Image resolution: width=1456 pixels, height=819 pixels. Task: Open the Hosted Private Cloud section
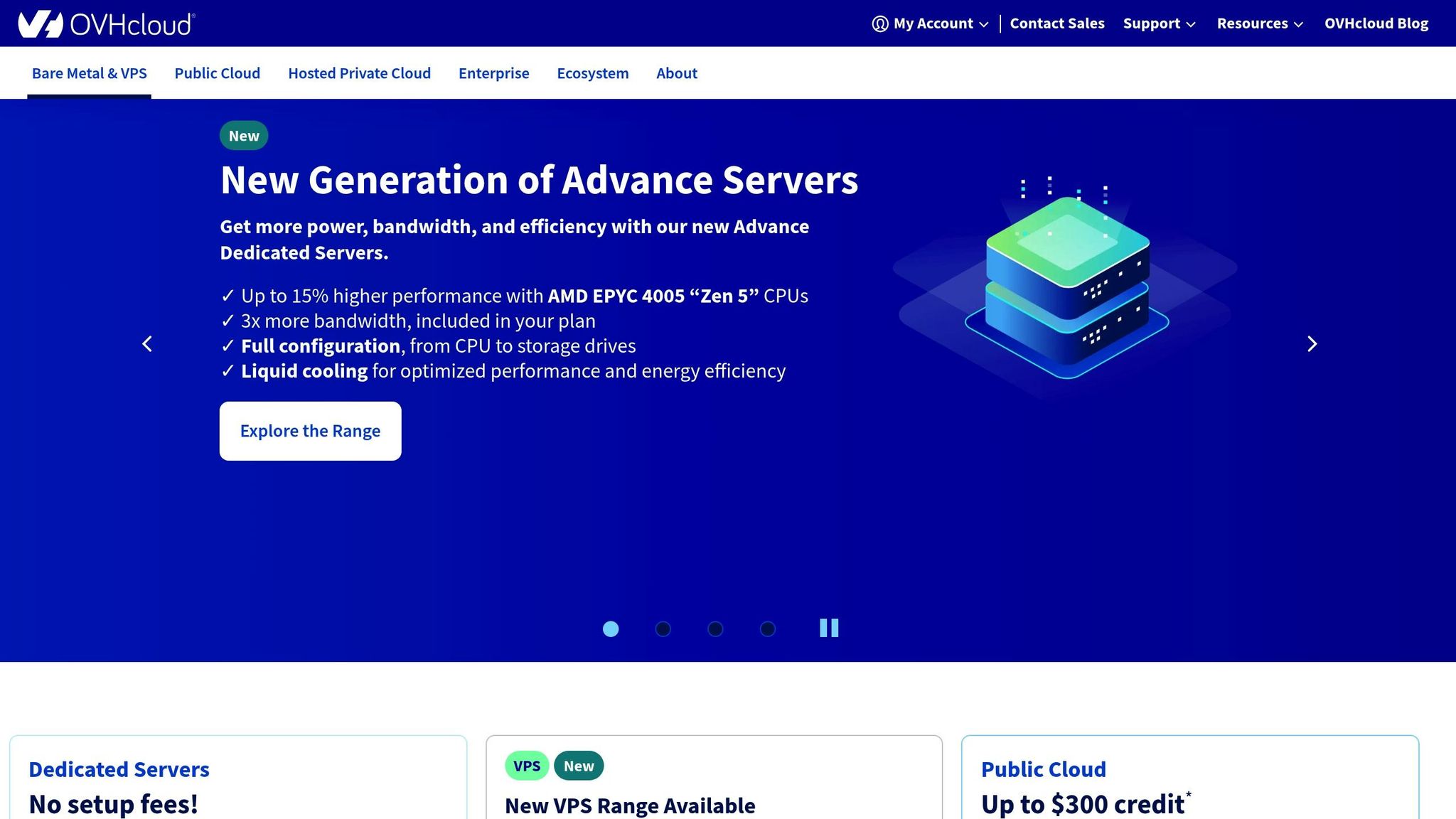pos(359,73)
